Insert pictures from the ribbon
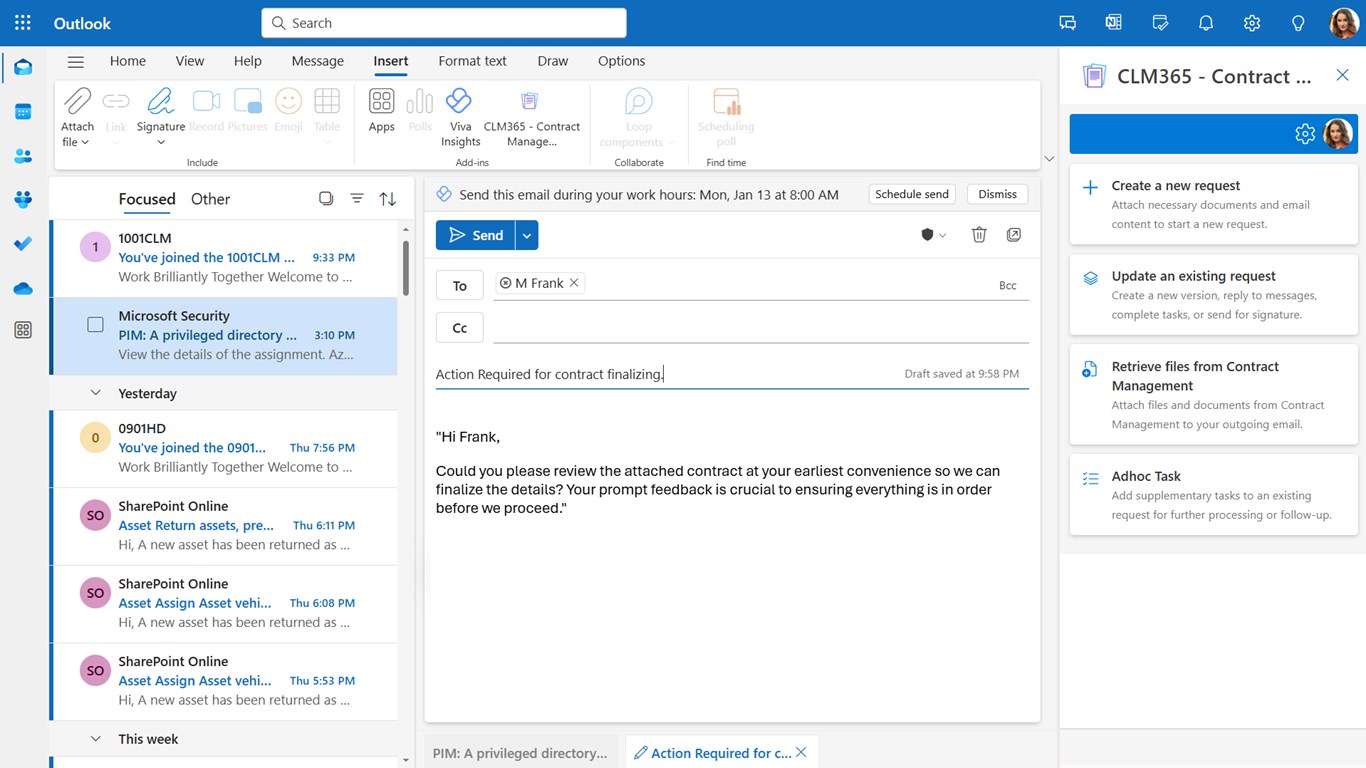 247,110
